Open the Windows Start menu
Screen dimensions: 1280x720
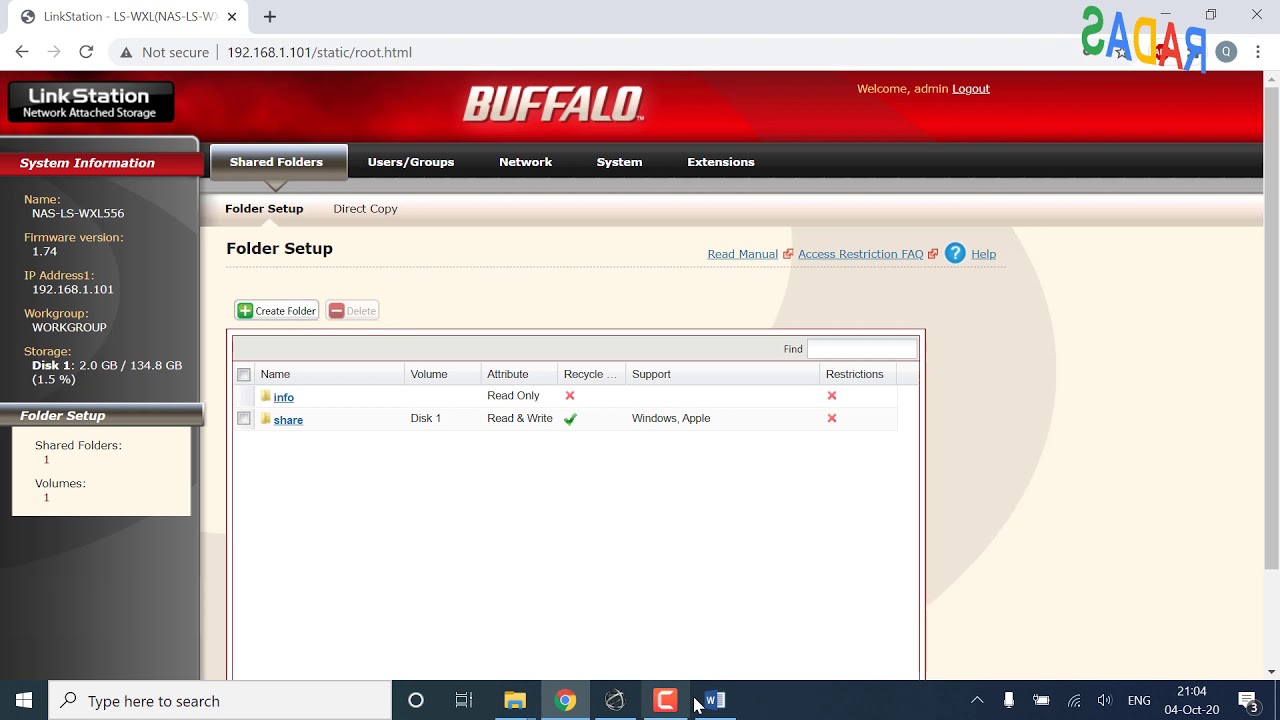(24, 701)
